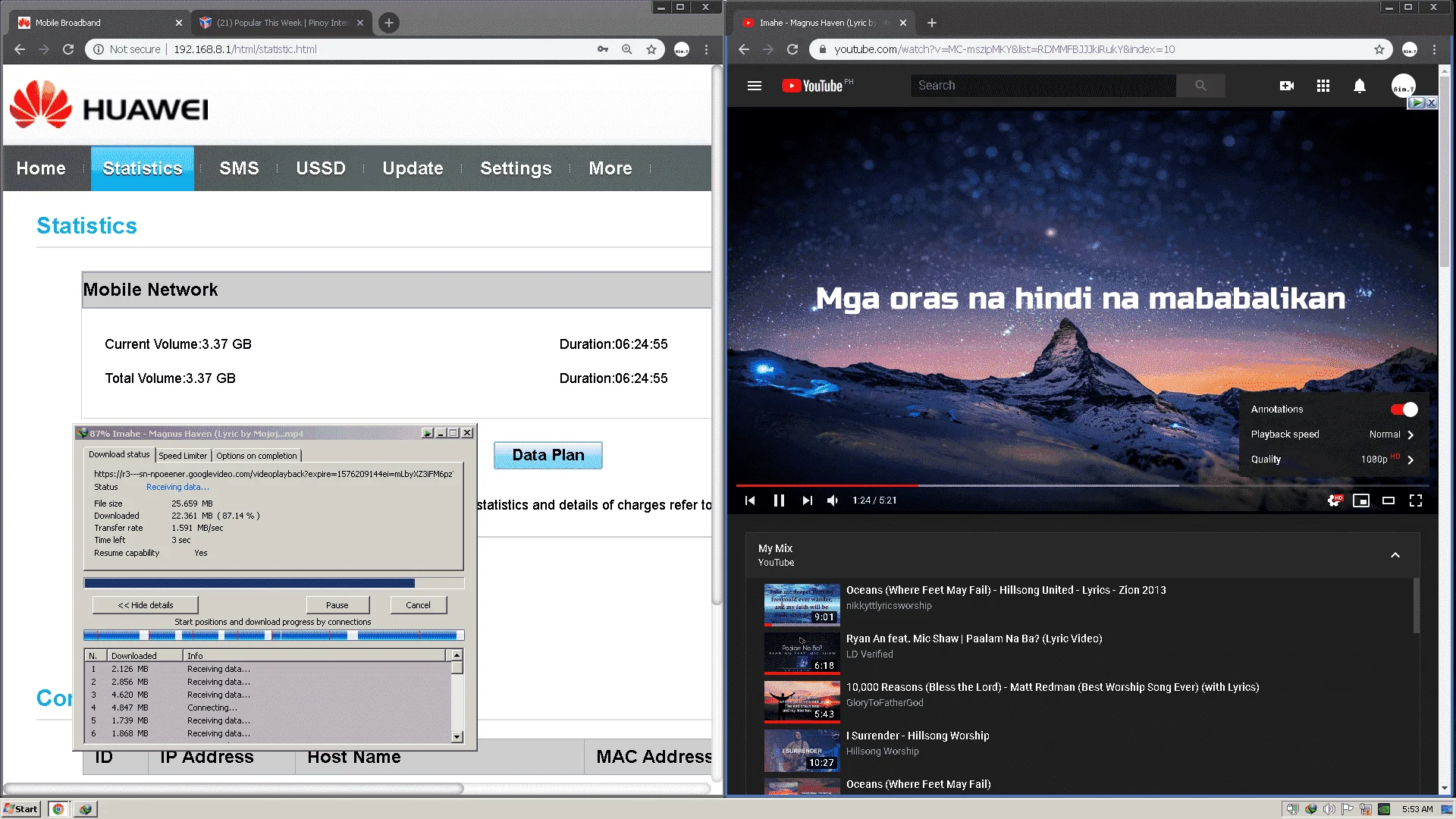Open the USSD navigation tab
The image size is (1456, 819).
coord(321,168)
